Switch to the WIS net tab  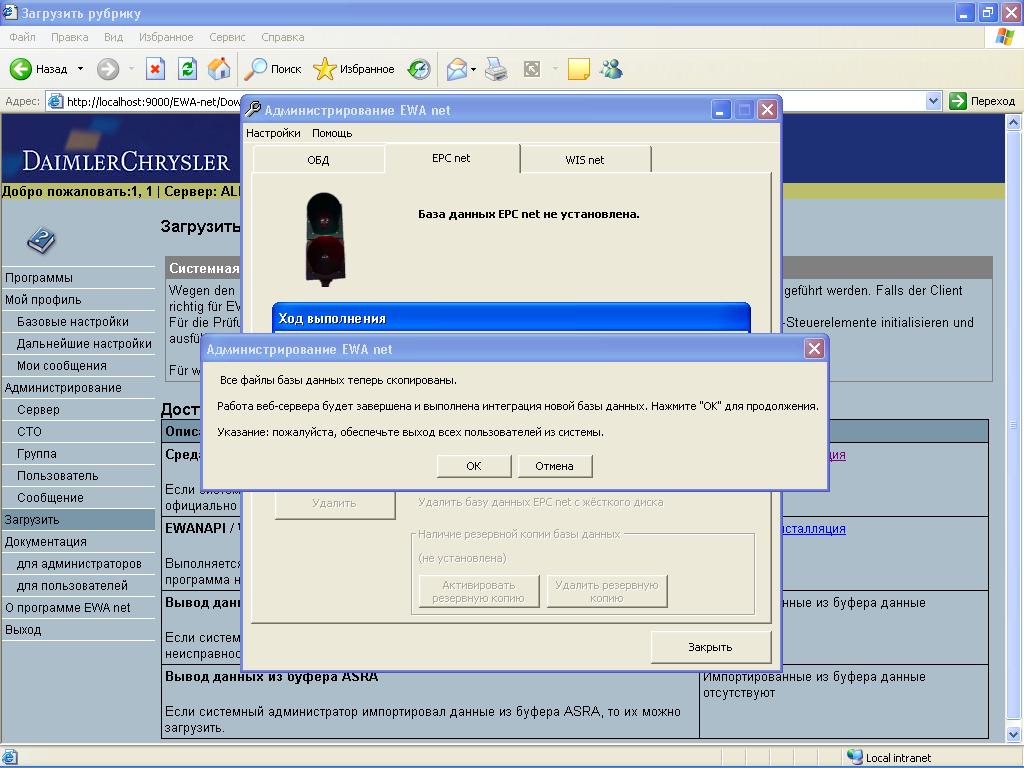click(x=584, y=160)
